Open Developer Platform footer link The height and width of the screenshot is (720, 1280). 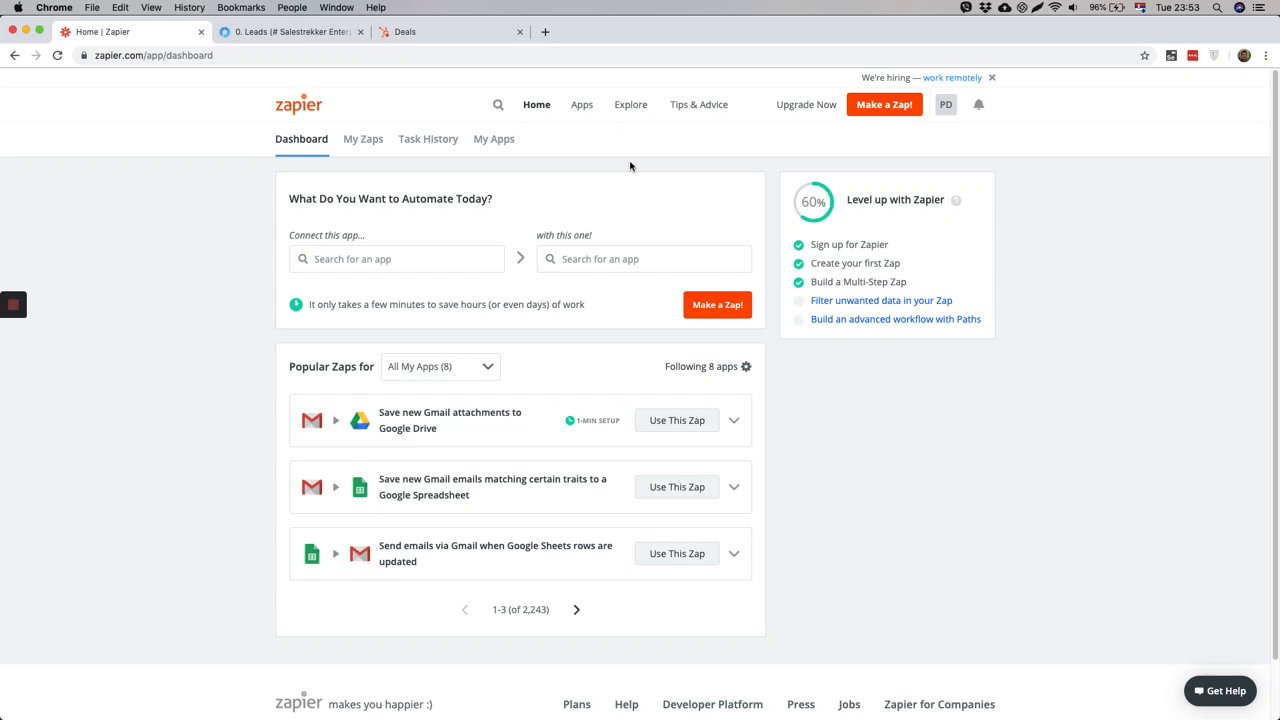click(712, 704)
